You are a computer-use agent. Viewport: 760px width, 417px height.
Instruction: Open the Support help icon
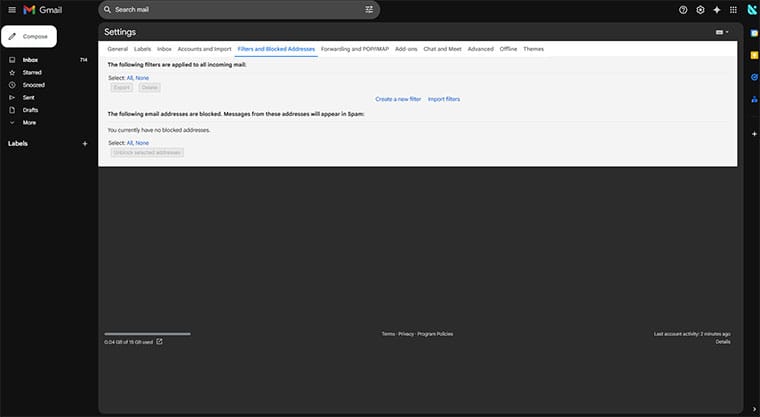tap(683, 9)
